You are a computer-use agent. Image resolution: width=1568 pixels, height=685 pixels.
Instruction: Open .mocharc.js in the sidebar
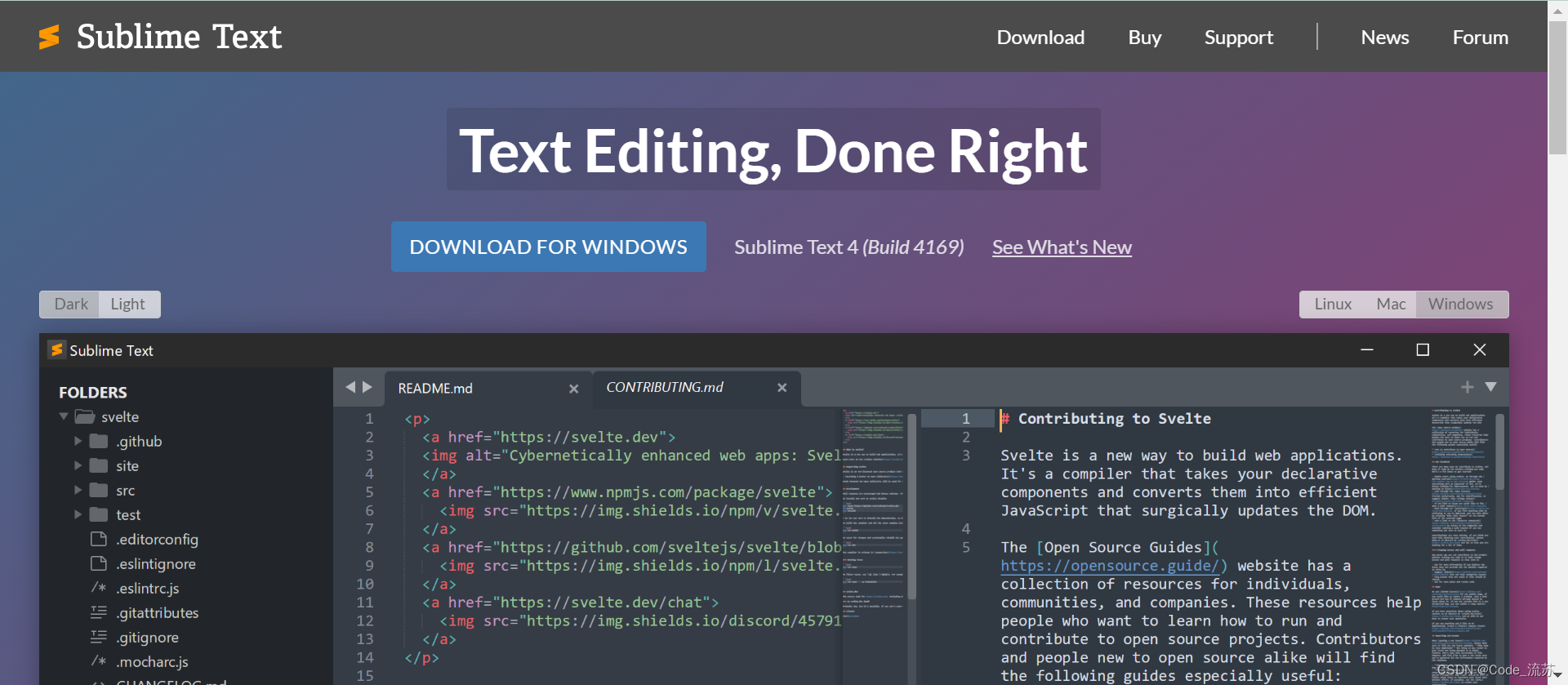click(152, 661)
